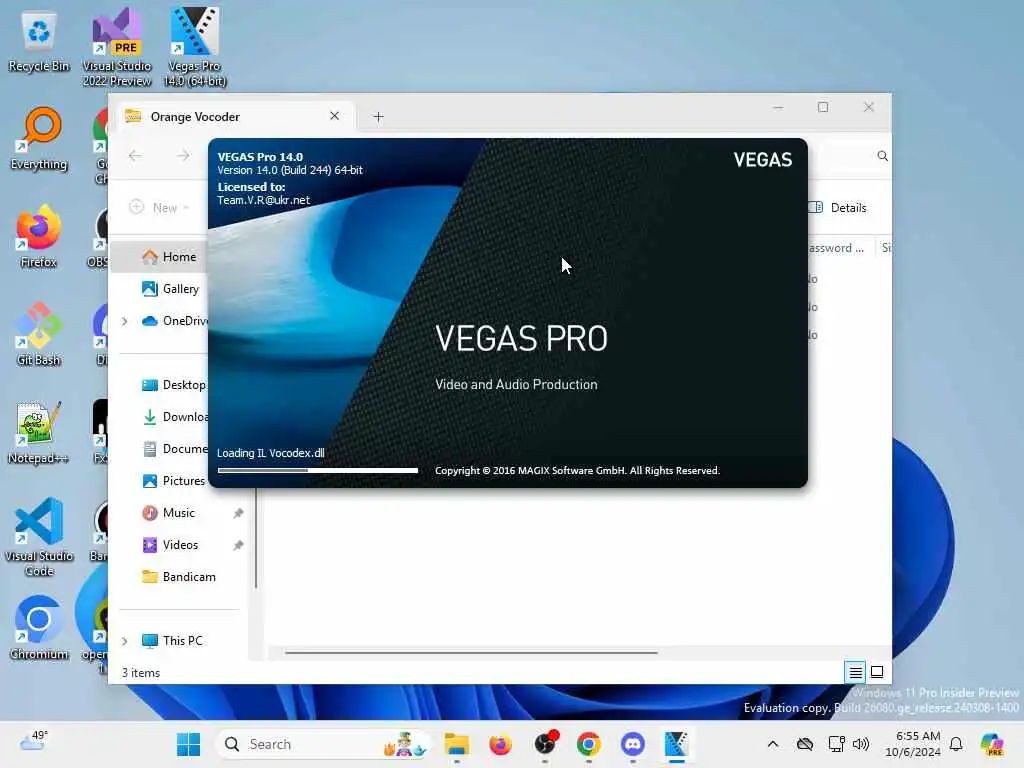Open the Bandicam folder in navigation pane
Screen dimensions: 1024x768
[x=179, y=577]
